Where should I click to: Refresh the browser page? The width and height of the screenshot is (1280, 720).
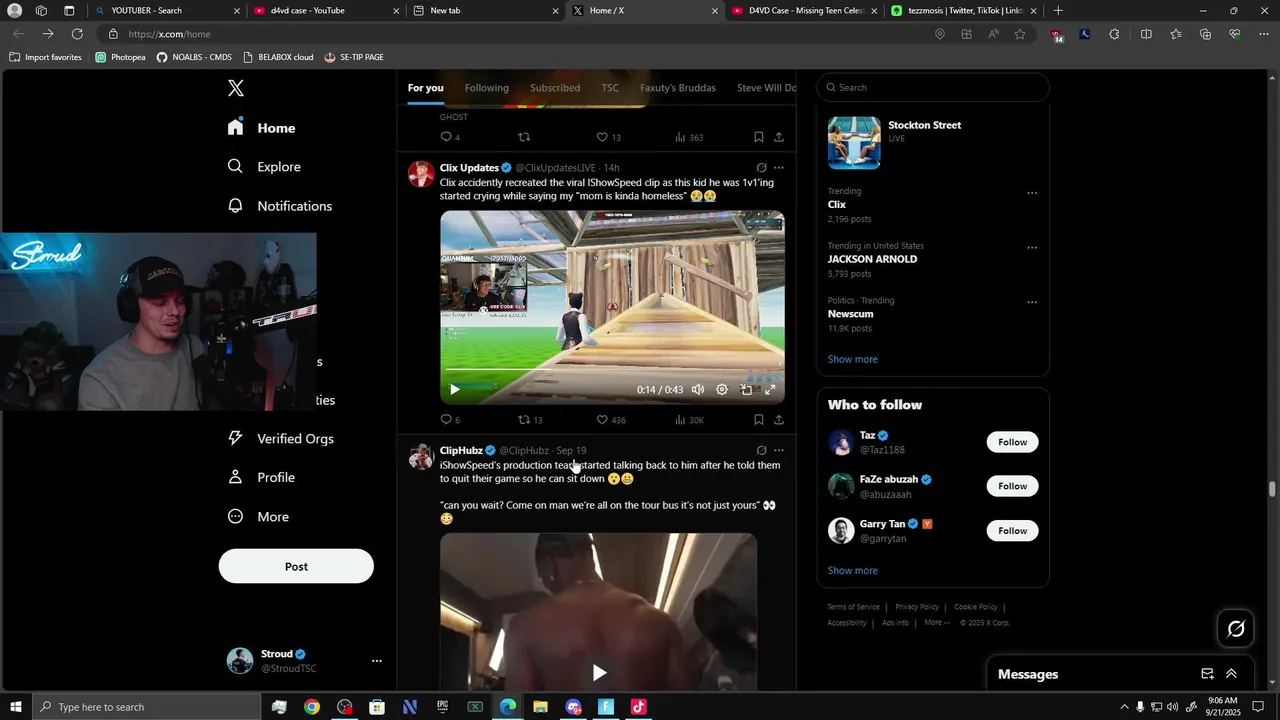[77, 34]
